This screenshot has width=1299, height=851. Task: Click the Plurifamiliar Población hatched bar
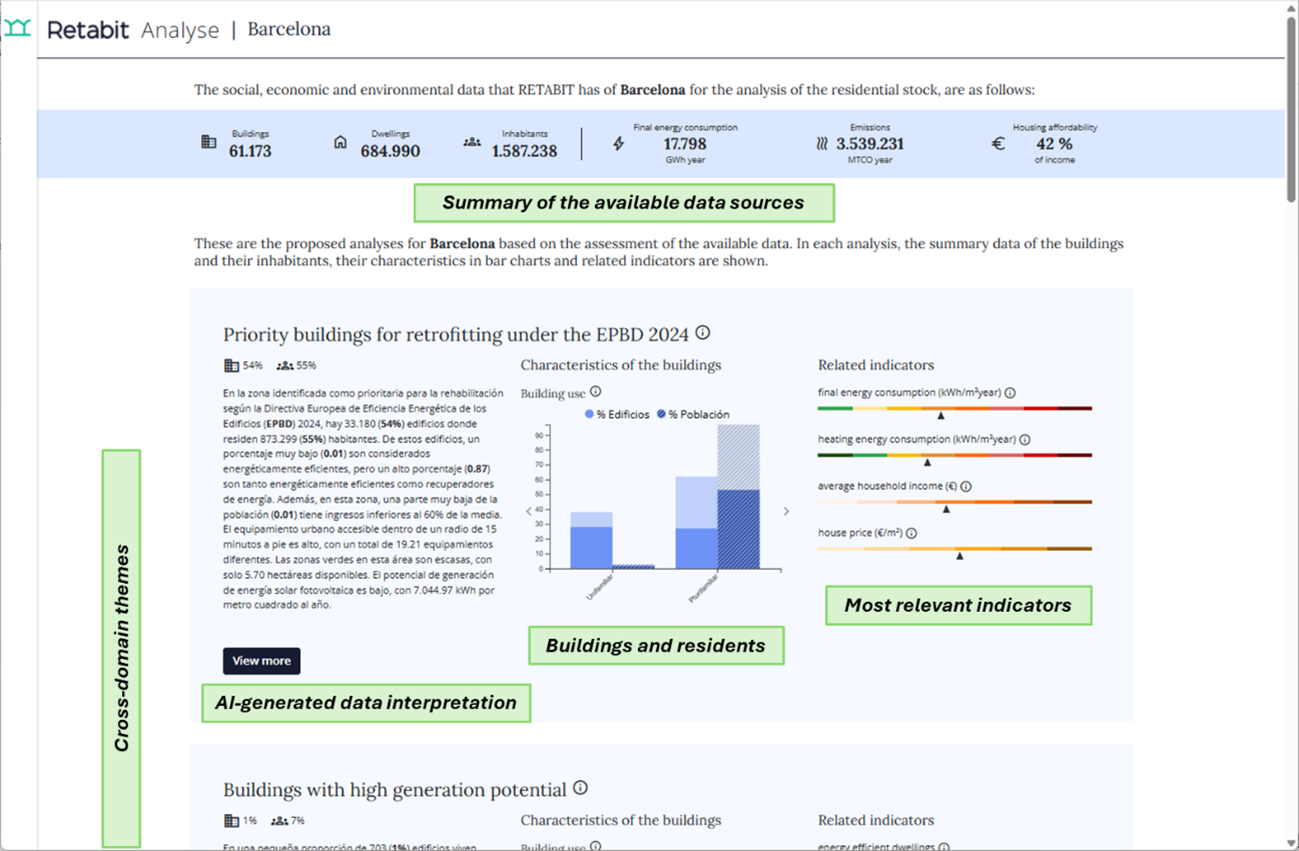pyautogui.click(x=738, y=497)
